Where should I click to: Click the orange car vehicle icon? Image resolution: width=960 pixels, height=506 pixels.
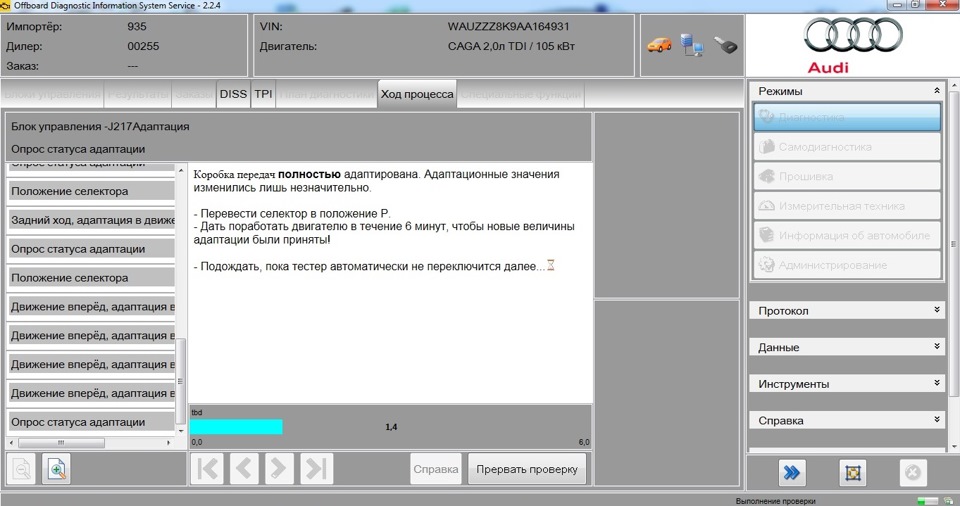pyautogui.click(x=659, y=45)
